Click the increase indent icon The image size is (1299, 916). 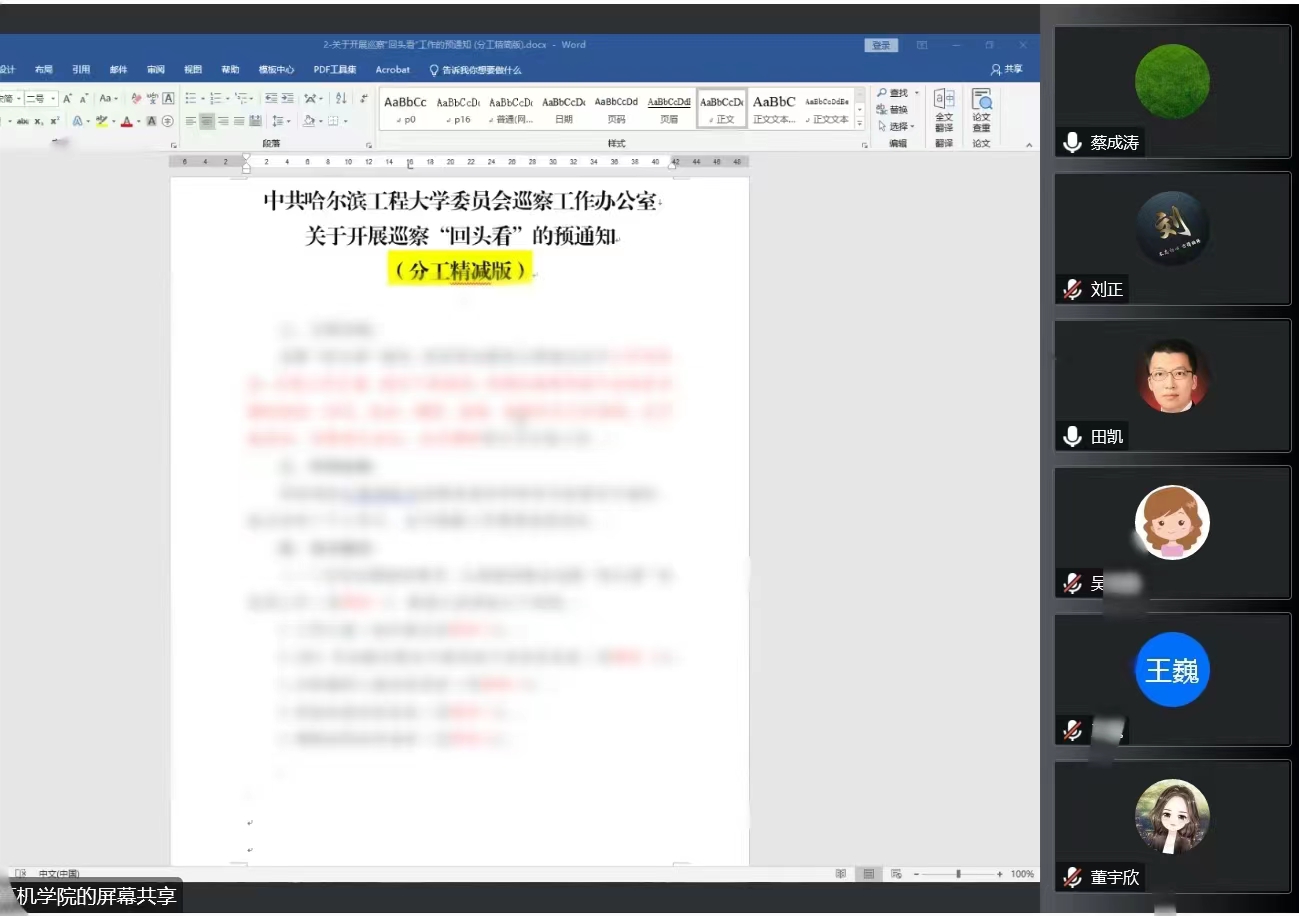click(288, 98)
